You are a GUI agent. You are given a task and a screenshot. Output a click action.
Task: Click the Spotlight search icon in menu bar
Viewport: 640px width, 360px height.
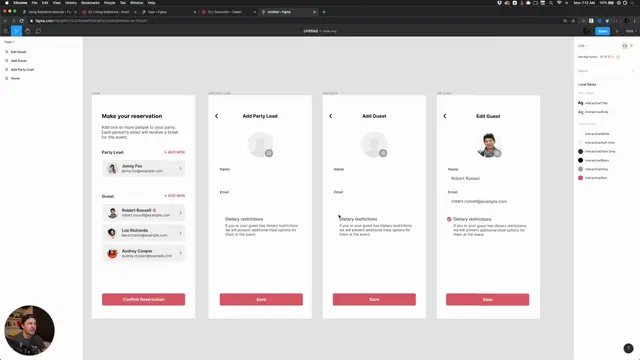pyautogui.click(x=551, y=3)
